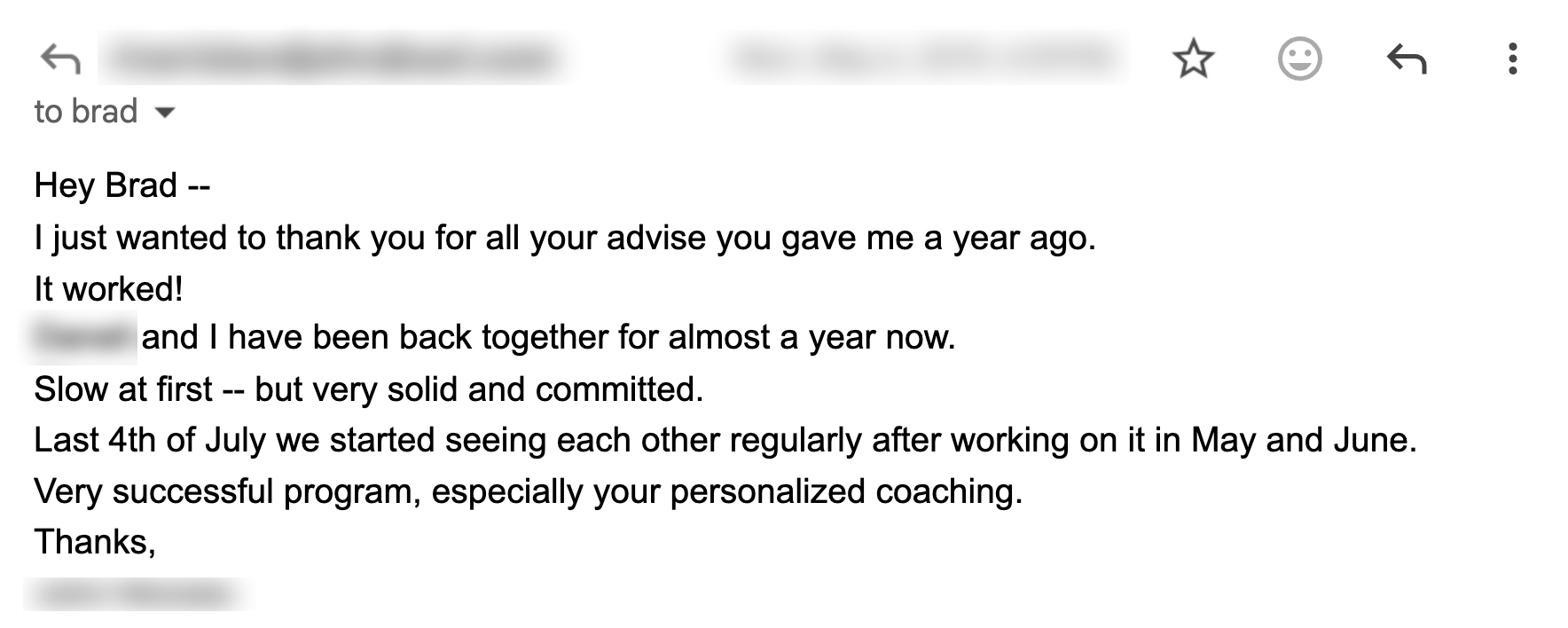This screenshot has height=628, width=1568.
Task: Open the three-dot more options menu
Action: [1512, 59]
